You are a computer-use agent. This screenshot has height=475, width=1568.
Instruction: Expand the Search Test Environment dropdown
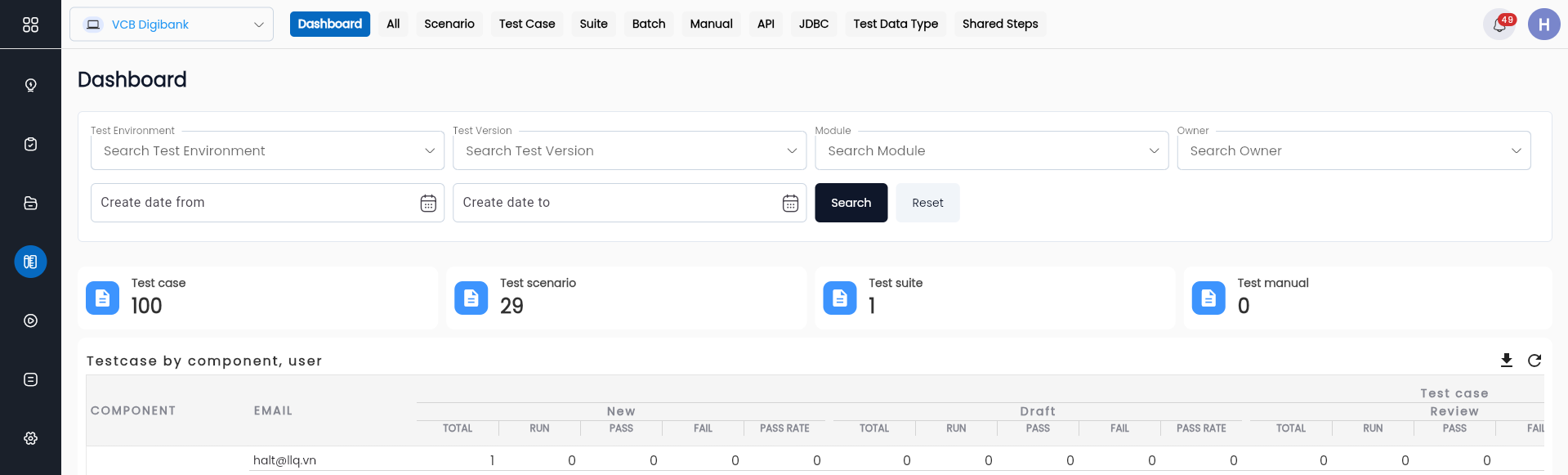click(x=267, y=150)
